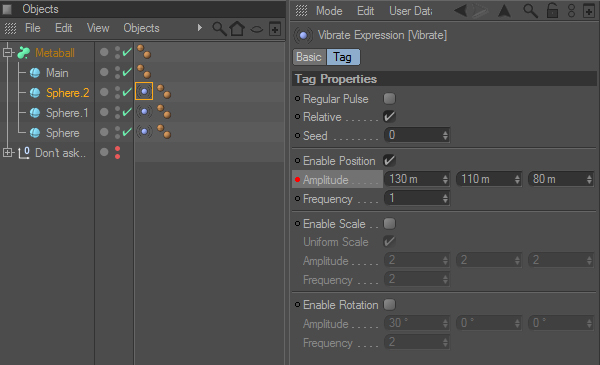Click the Sphere object icon in tree
The width and height of the screenshot is (600, 365).
[35, 132]
